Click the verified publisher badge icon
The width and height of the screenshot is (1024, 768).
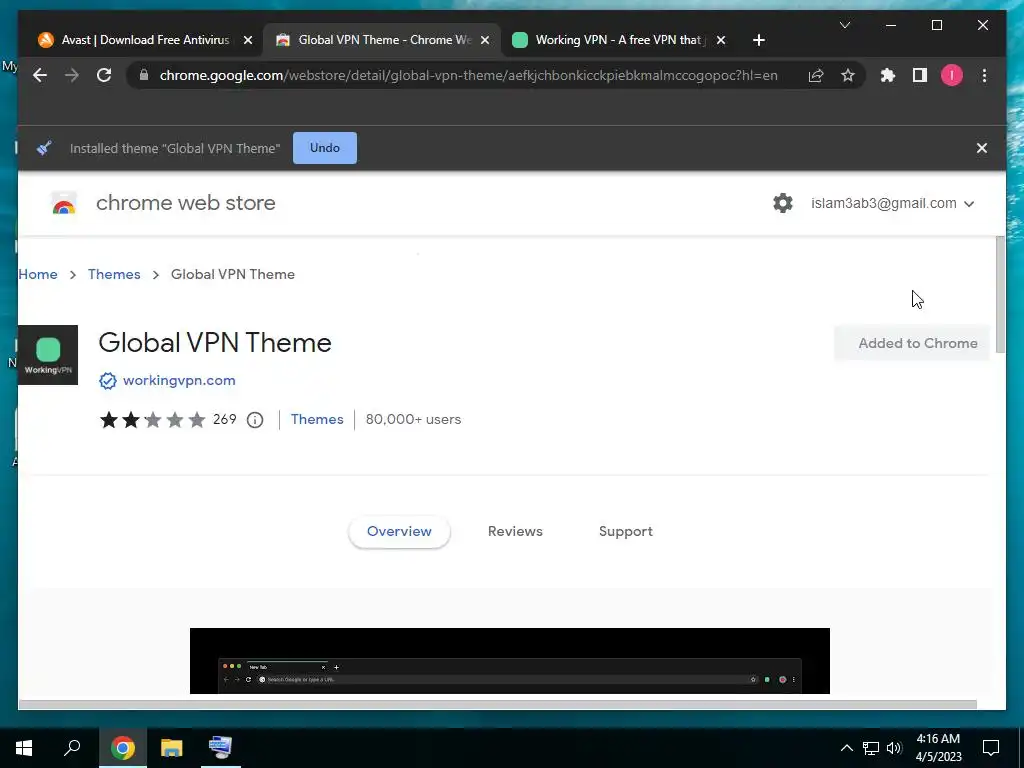108,381
